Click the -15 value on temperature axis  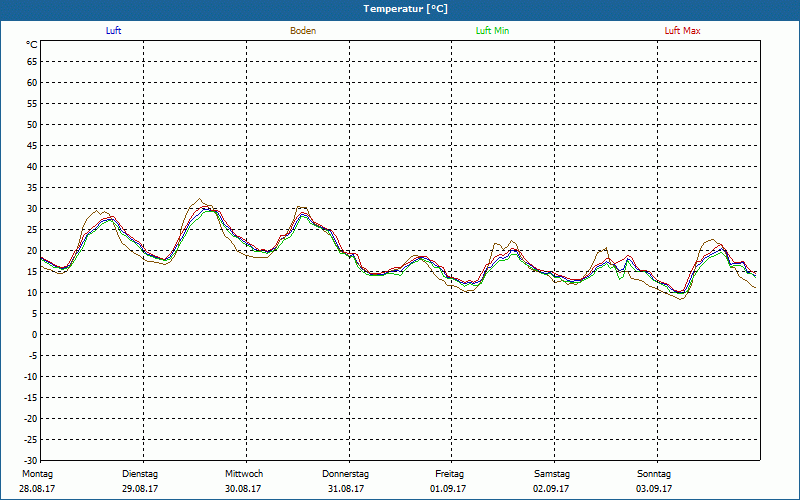30,397
